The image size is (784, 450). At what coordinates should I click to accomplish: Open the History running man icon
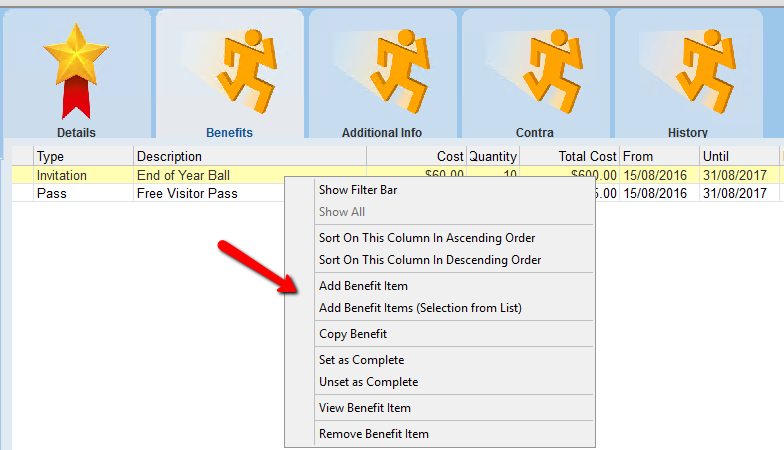pyautogui.click(x=688, y=68)
